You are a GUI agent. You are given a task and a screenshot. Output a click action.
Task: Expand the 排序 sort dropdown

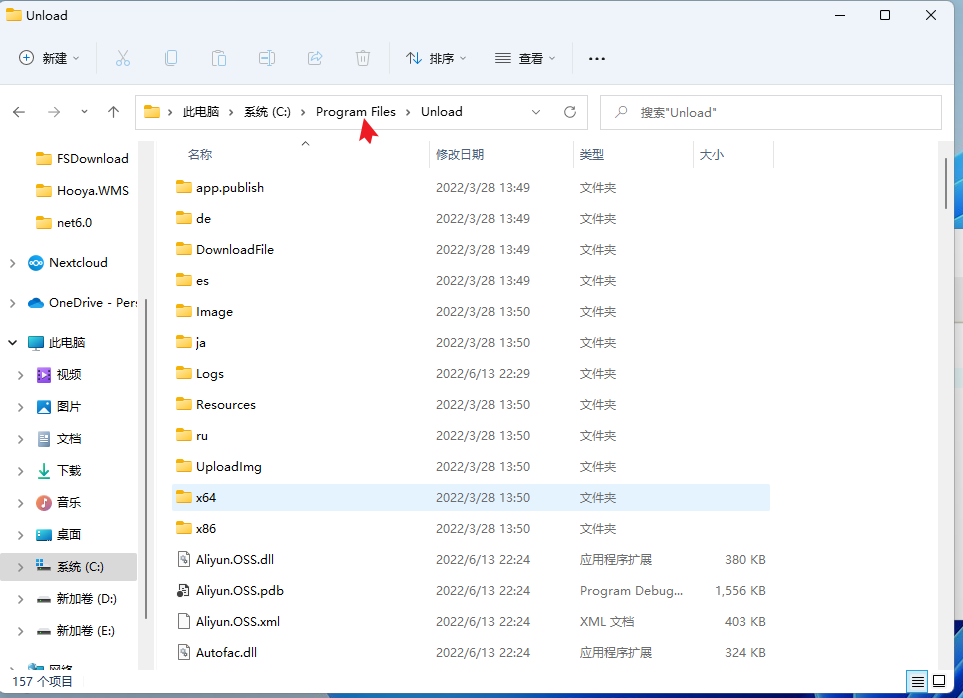436,58
